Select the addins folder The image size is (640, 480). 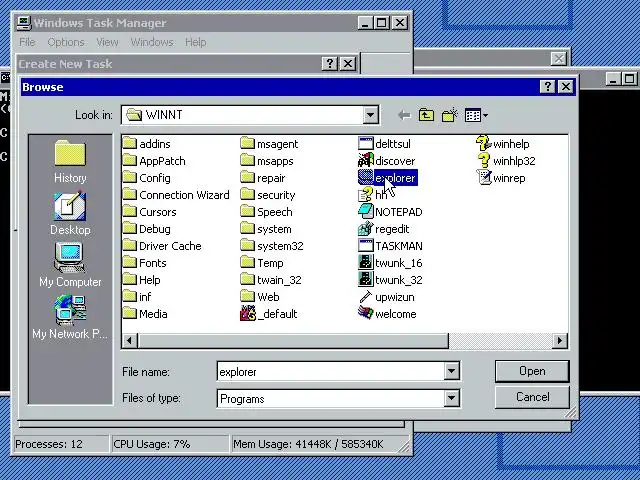pos(147,144)
